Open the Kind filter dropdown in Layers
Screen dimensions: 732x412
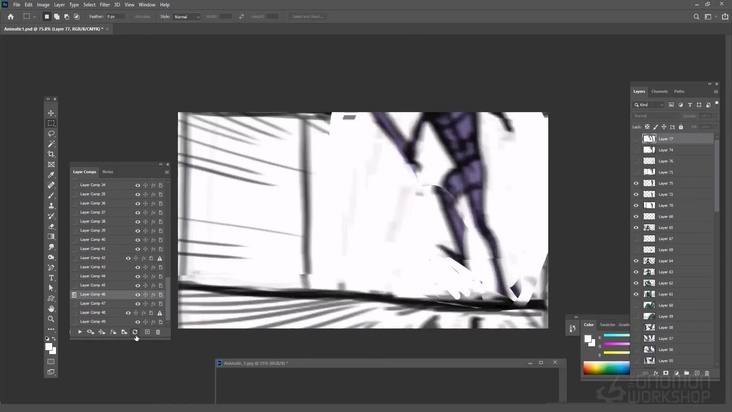[x=649, y=104]
